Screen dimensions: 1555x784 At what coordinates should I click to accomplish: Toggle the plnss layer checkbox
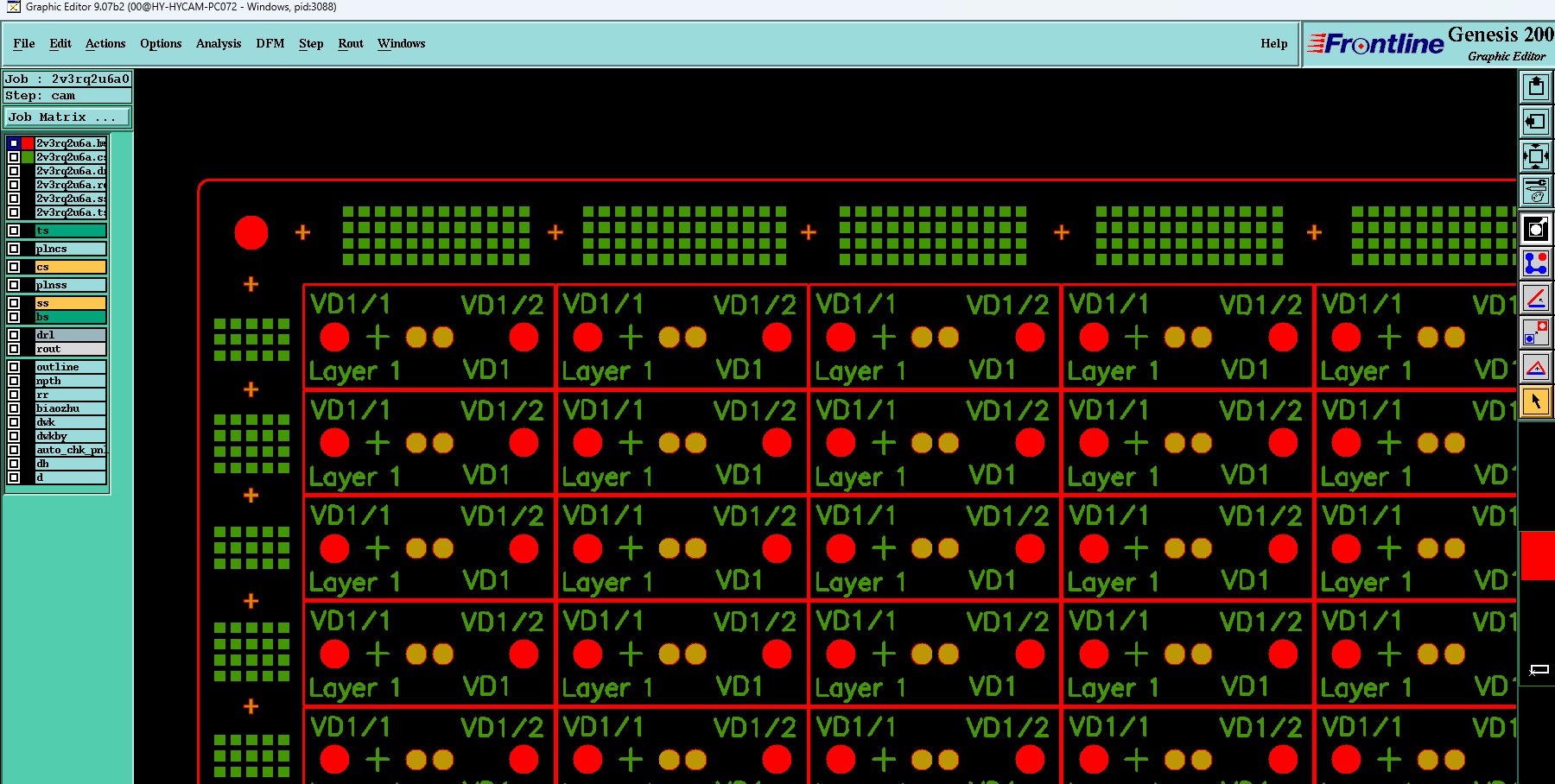(x=14, y=285)
